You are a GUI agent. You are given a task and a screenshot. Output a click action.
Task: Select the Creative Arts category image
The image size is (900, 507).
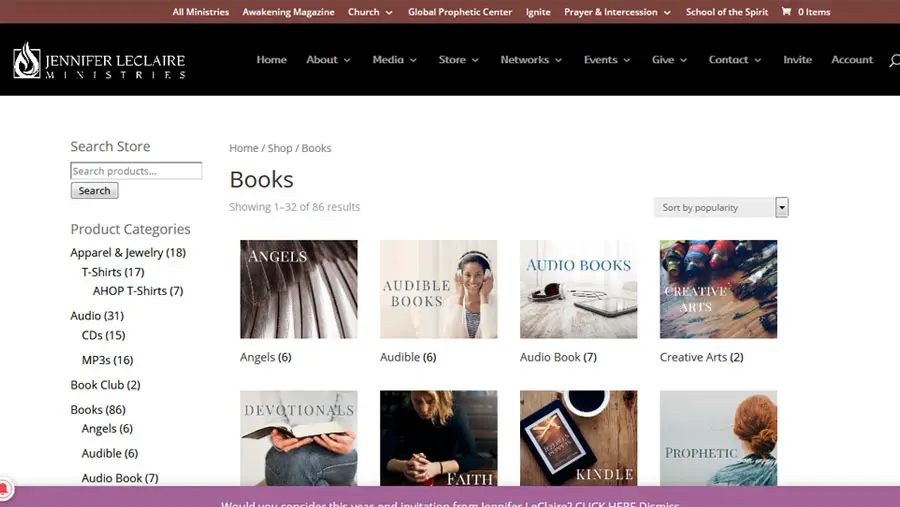coord(718,289)
